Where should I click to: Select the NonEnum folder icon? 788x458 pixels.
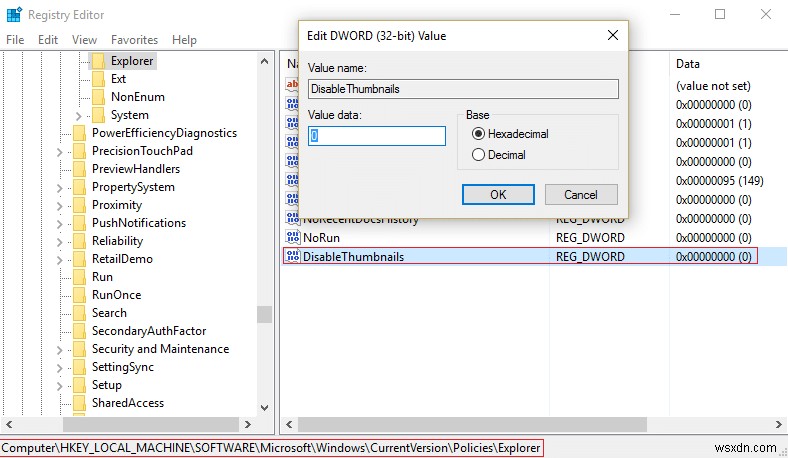[x=98, y=97]
